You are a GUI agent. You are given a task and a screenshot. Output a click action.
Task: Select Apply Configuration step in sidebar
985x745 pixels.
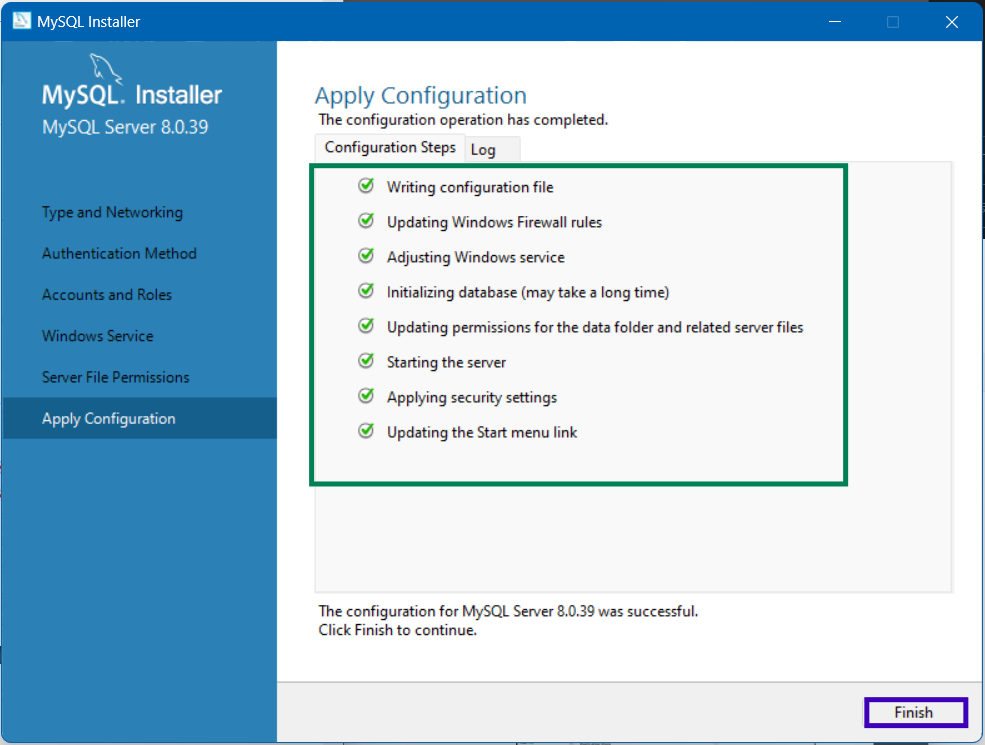tap(139, 418)
